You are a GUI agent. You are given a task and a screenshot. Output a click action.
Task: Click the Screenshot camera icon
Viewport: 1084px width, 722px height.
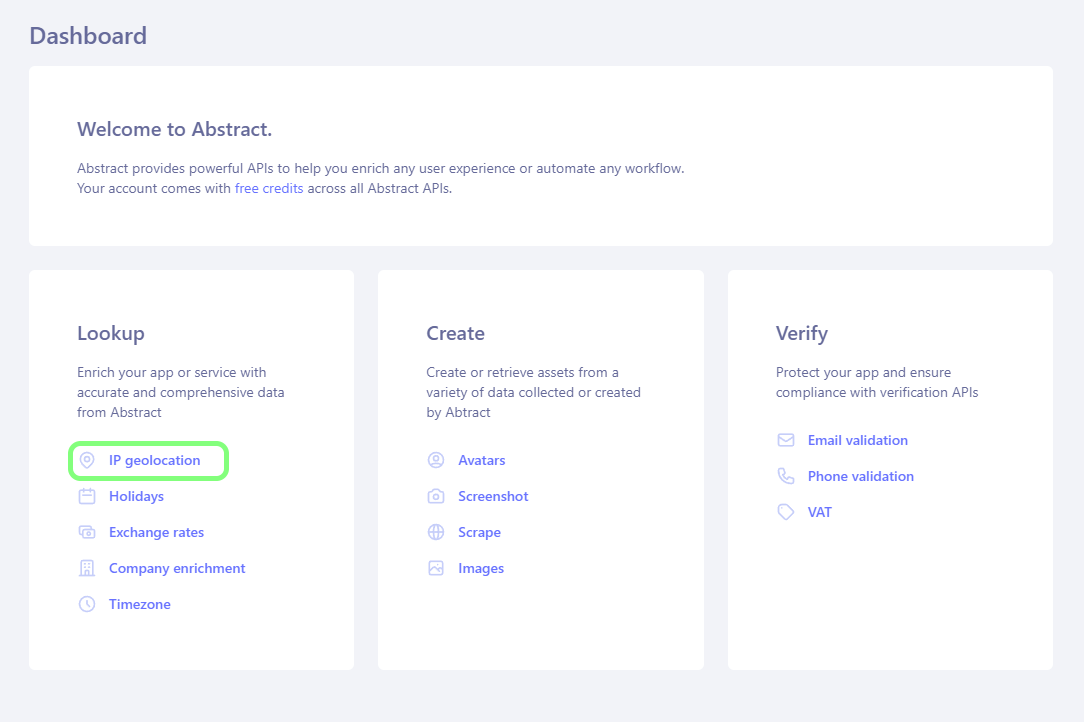tap(436, 496)
